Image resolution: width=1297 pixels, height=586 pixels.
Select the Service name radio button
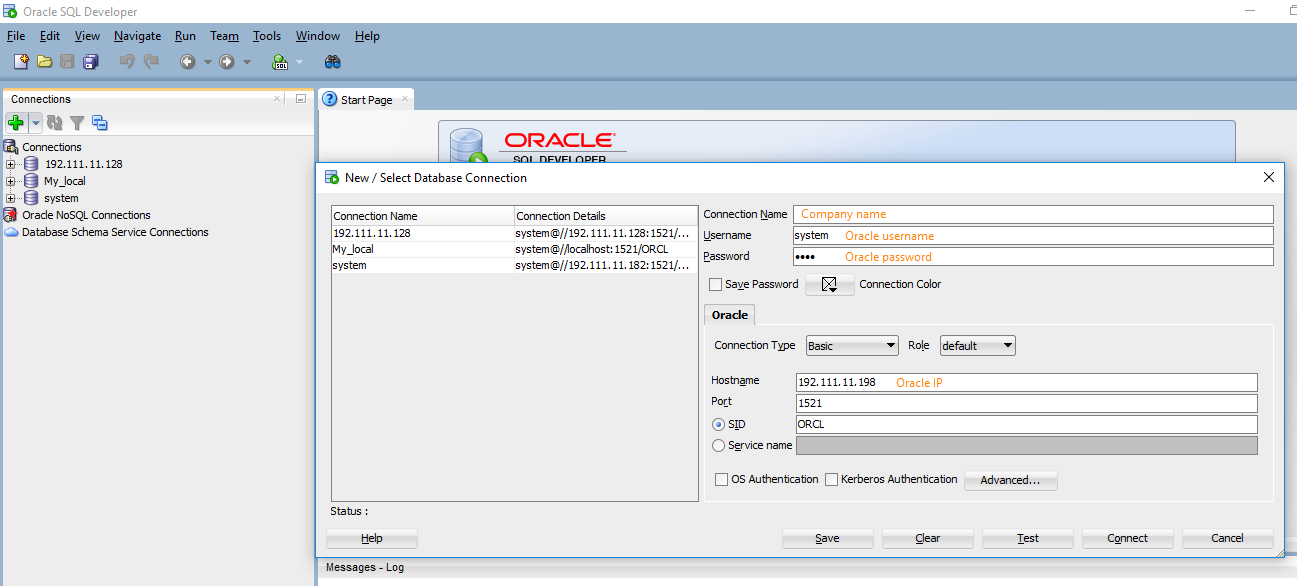click(718, 446)
